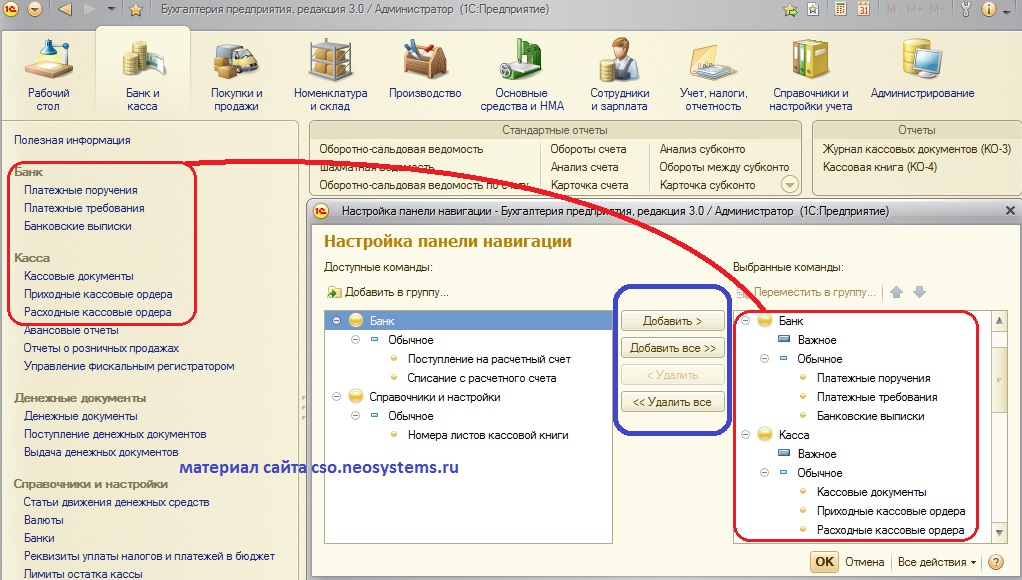
Task: Open the calendar icon in top toolbar
Action: tap(866, 10)
